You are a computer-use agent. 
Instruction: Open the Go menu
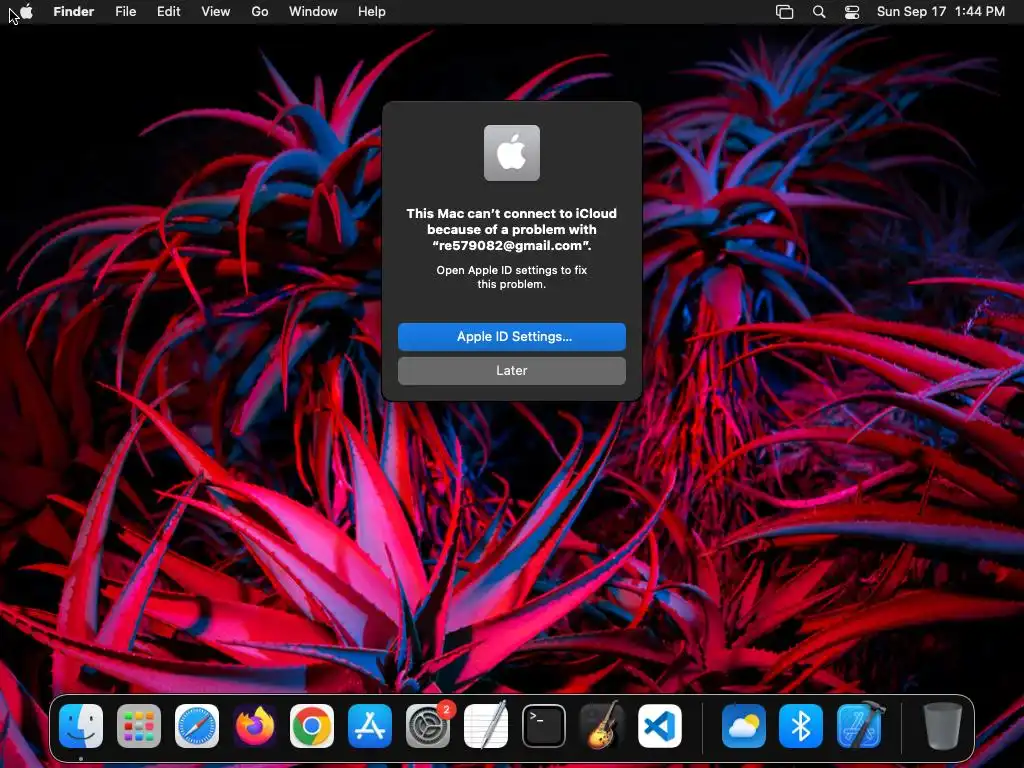(260, 12)
